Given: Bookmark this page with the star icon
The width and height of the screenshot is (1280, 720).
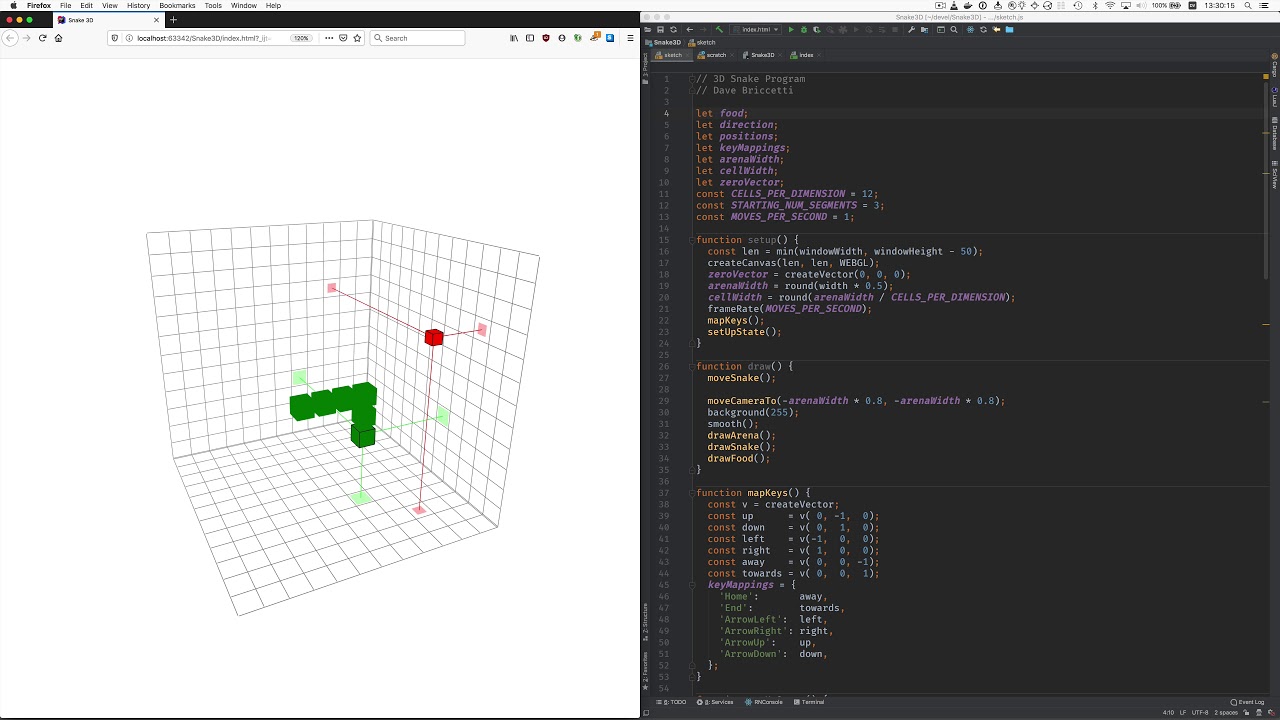Looking at the screenshot, I should pyautogui.click(x=357, y=38).
